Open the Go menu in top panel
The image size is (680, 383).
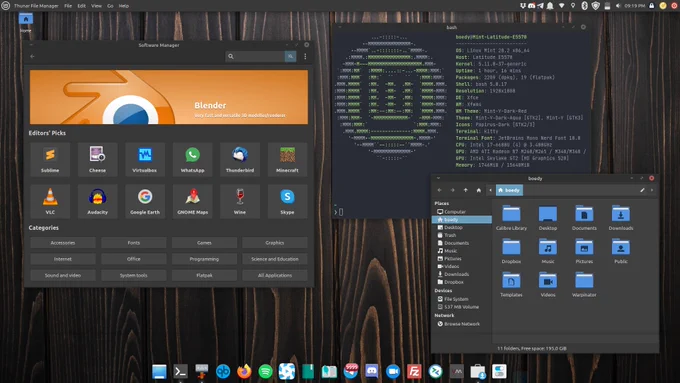click(110, 6)
